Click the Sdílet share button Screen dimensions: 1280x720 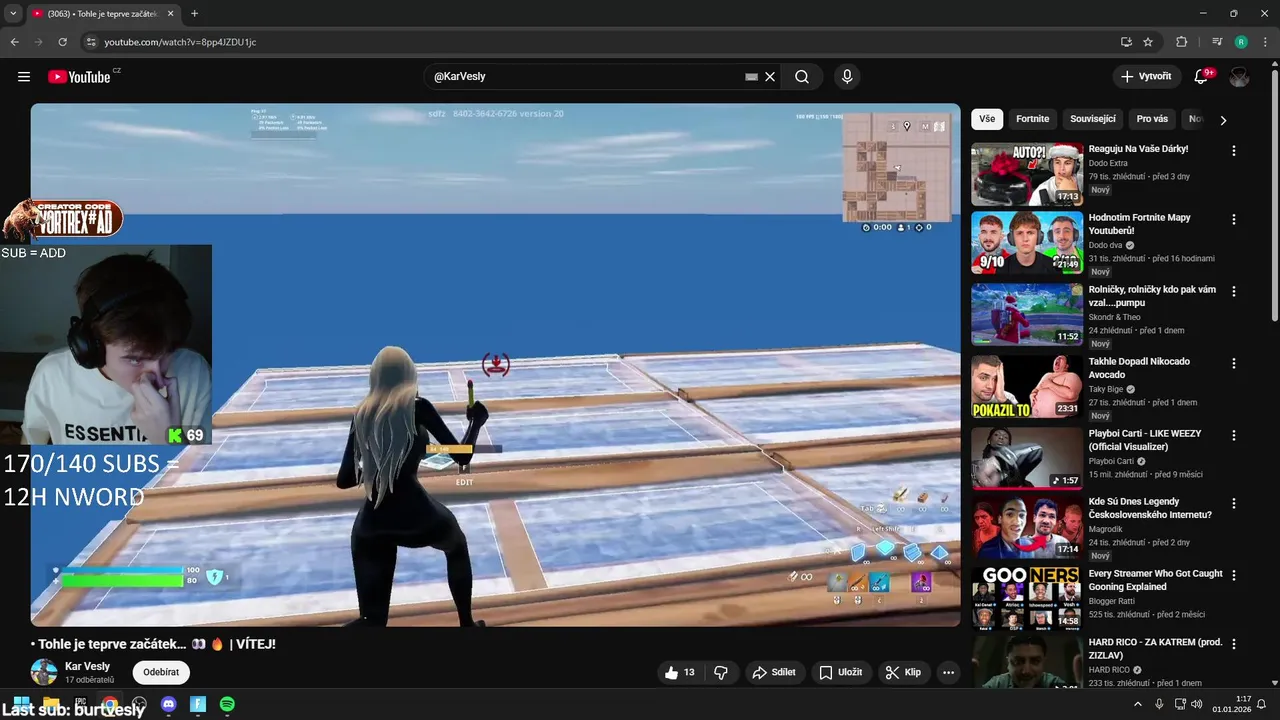(774, 673)
